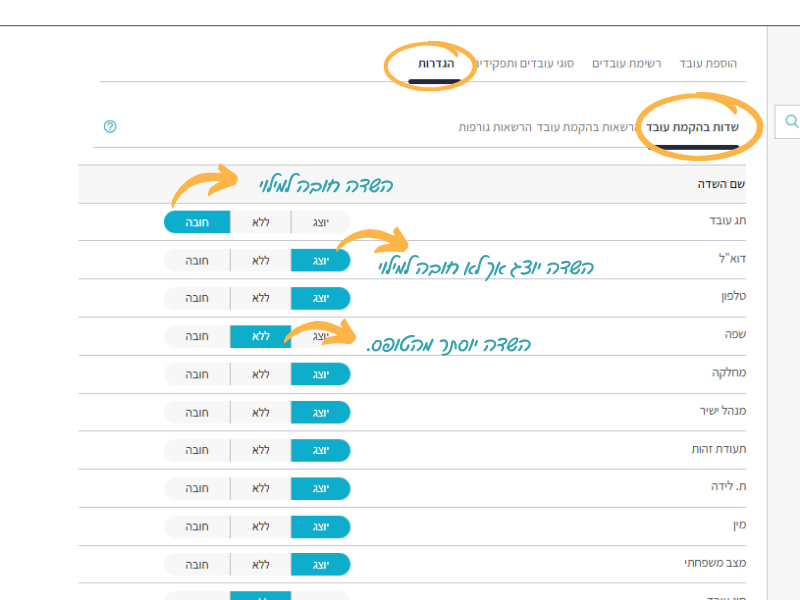The height and width of the screenshot is (600, 800).
Task: Set תג עובד field to יוצג
Action: coord(320,222)
